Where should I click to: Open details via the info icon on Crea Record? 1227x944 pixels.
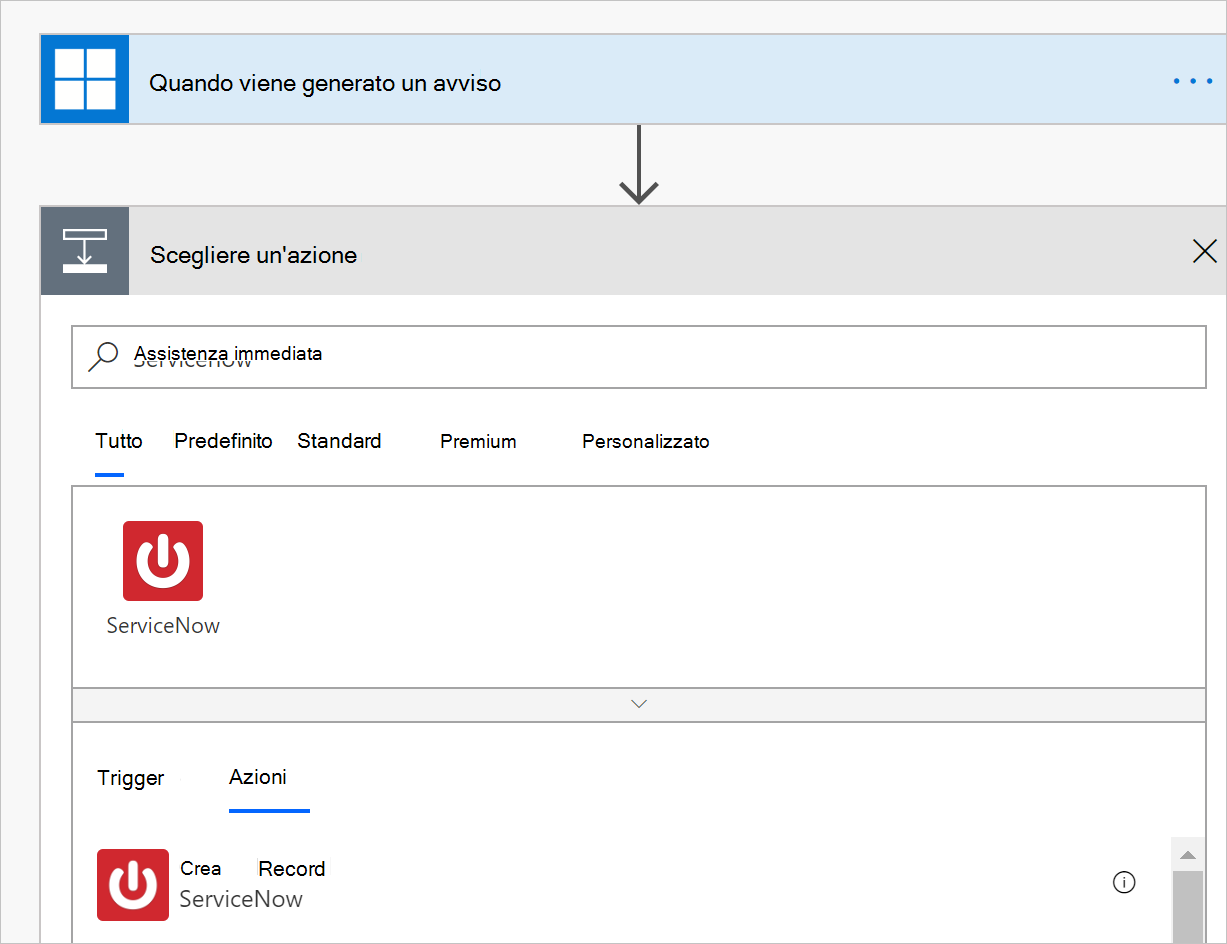[1124, 882]
